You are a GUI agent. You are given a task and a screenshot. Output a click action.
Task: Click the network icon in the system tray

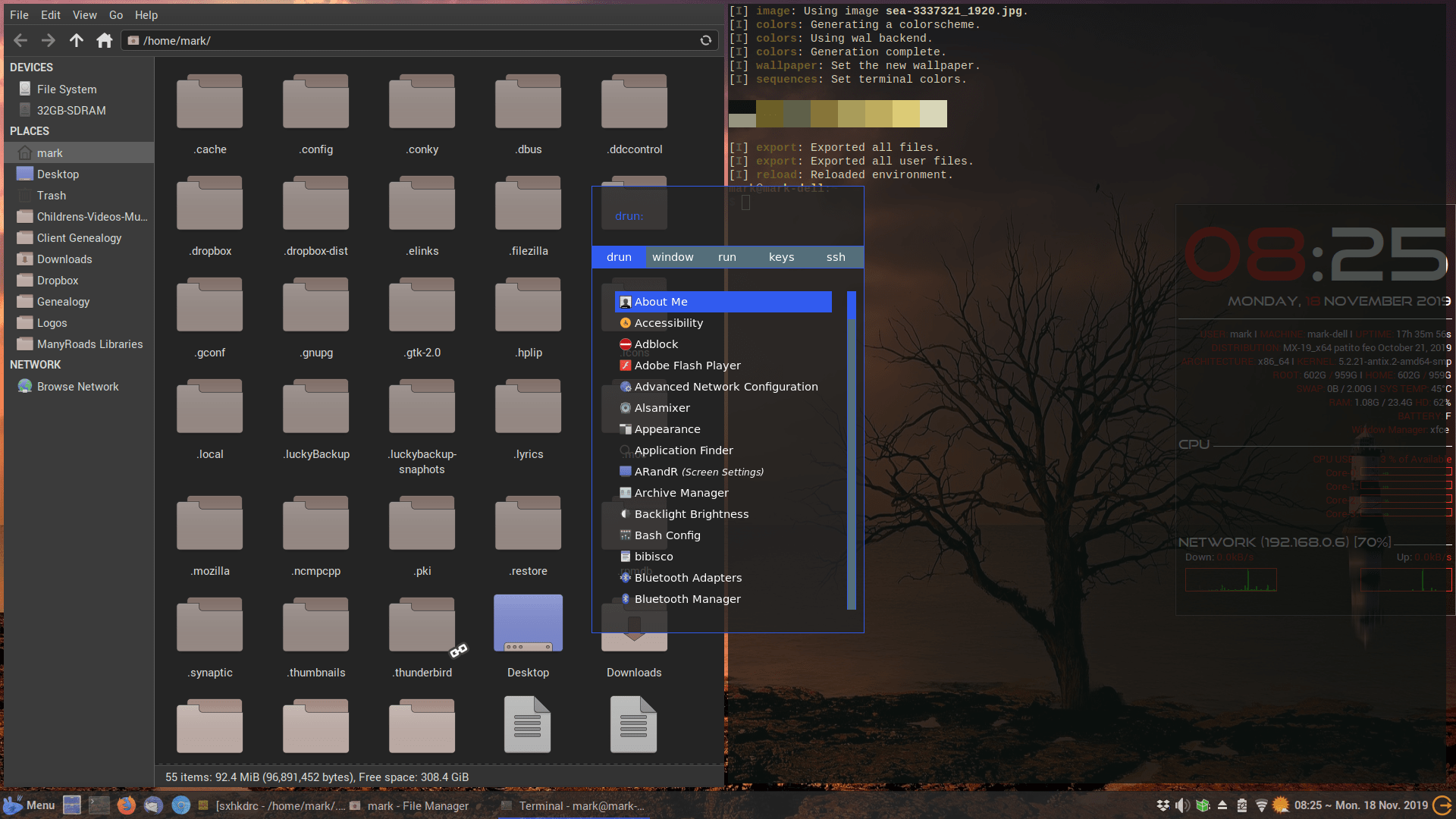click(1260, 805)
